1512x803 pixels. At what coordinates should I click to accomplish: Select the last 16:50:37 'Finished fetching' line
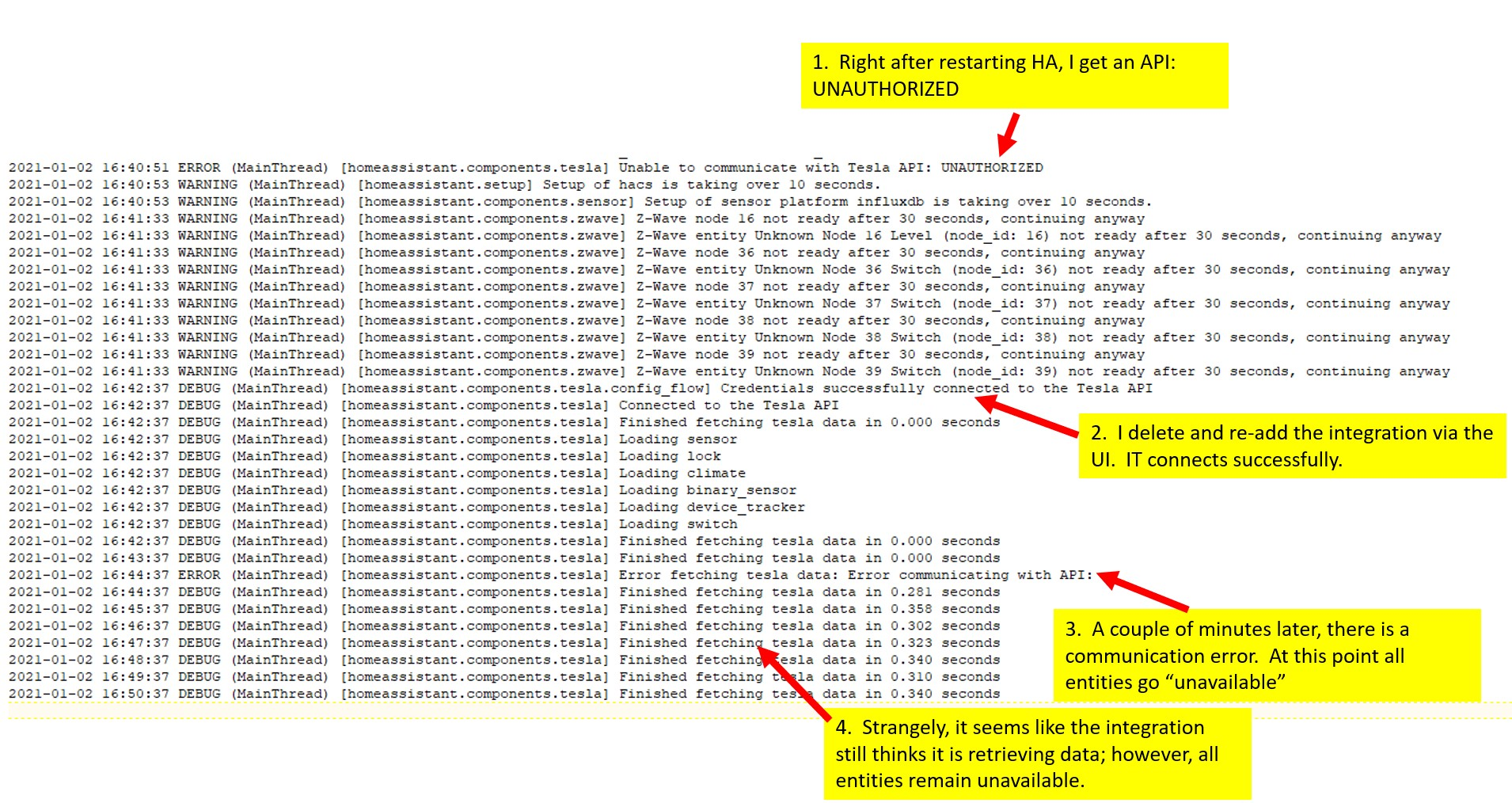[504, 695]
